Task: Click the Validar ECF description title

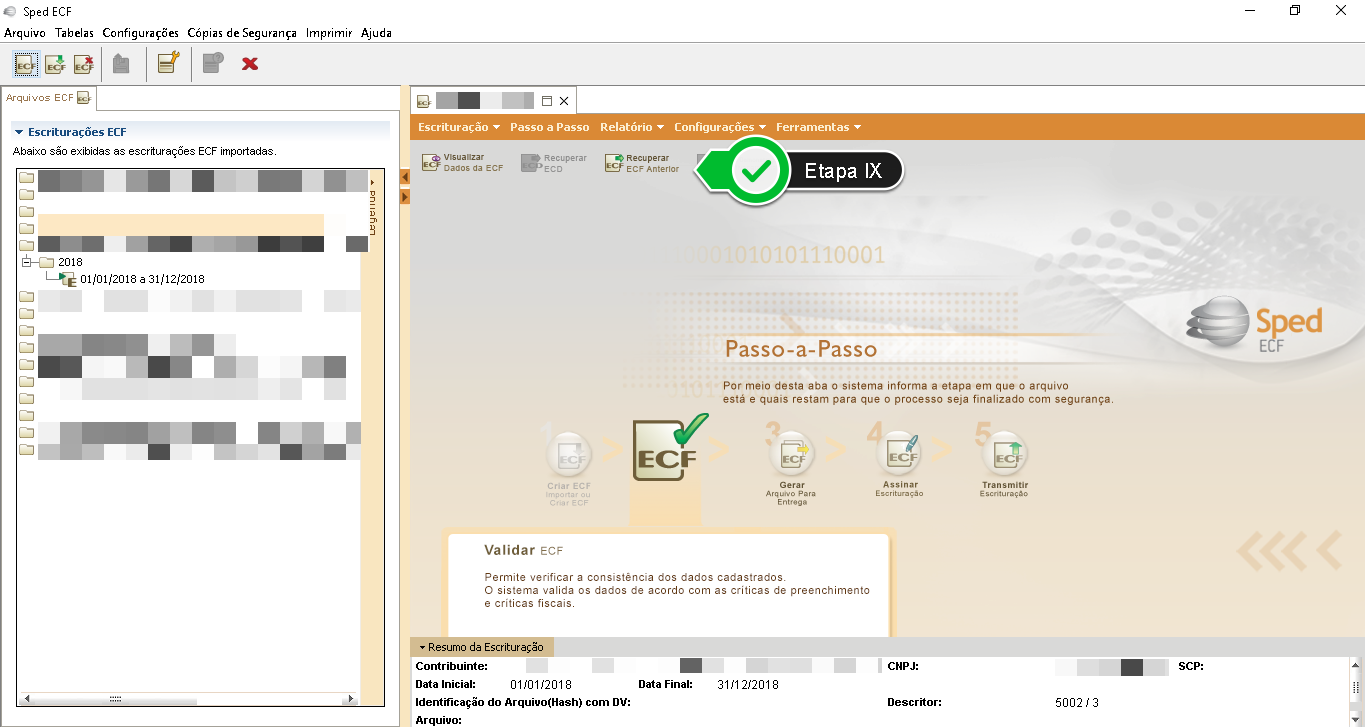Action: coord(523,550)
